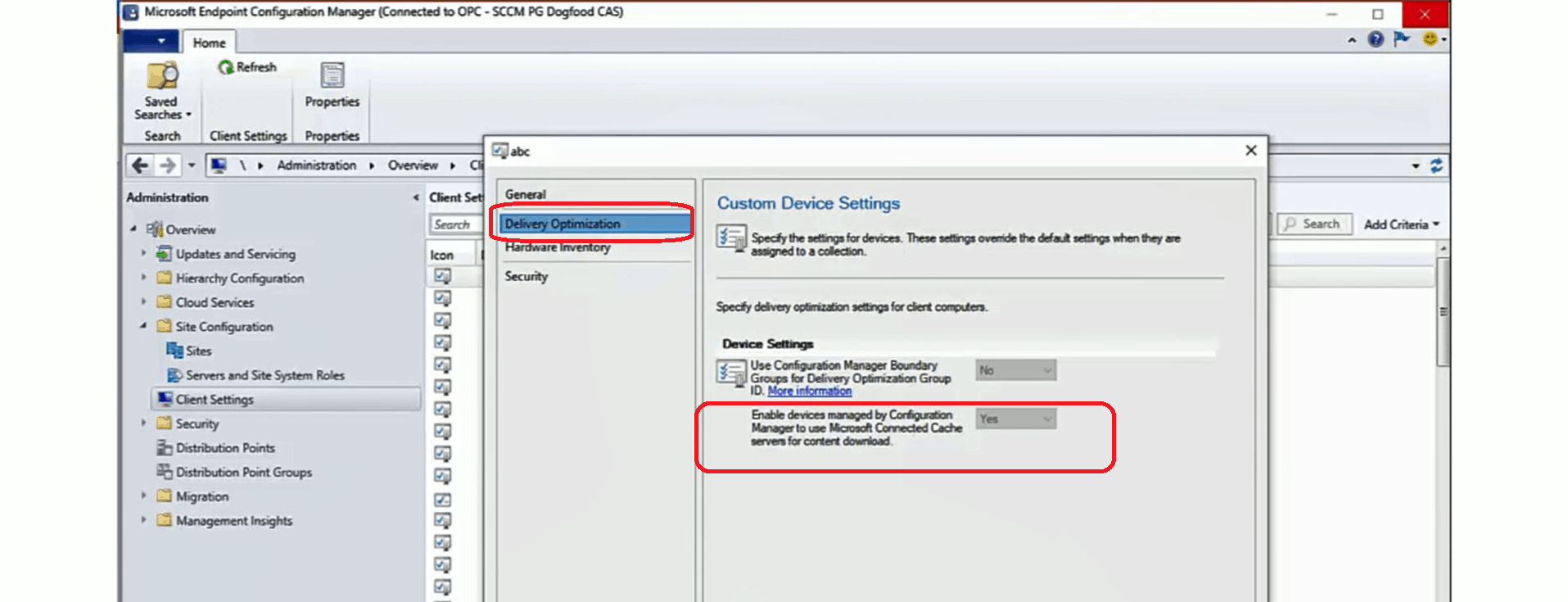
Task: Open the Connected Cache Yes dropdown
Action: pos(1015,419)
